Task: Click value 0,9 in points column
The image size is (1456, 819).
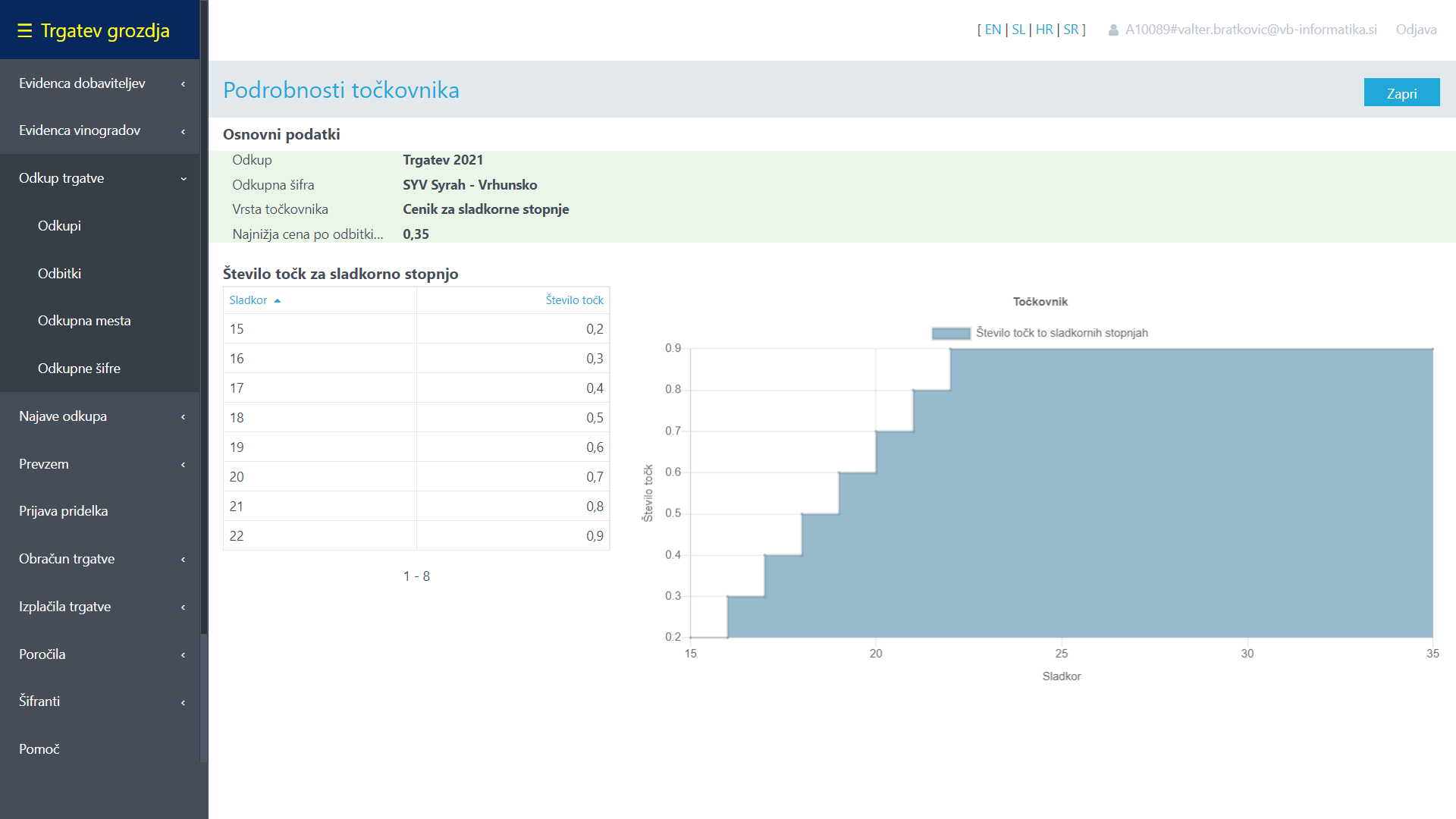Action: coord(595,536)
